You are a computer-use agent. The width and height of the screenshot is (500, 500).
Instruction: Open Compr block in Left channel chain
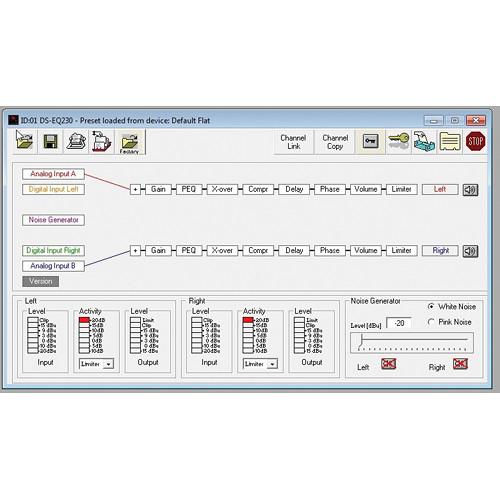[258, 189]
